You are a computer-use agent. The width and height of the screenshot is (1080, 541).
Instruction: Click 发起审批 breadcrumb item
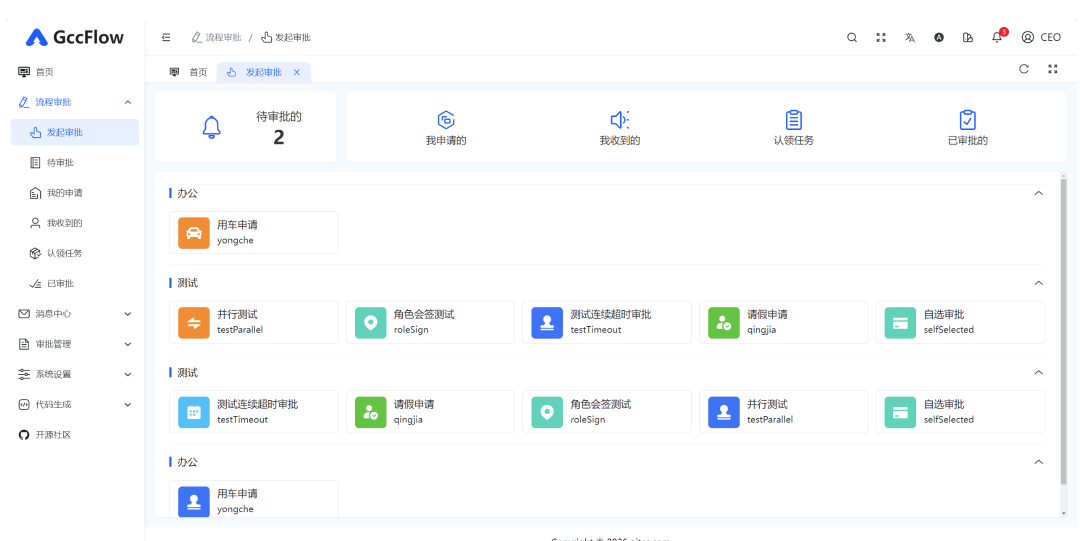tap(286, 37)
